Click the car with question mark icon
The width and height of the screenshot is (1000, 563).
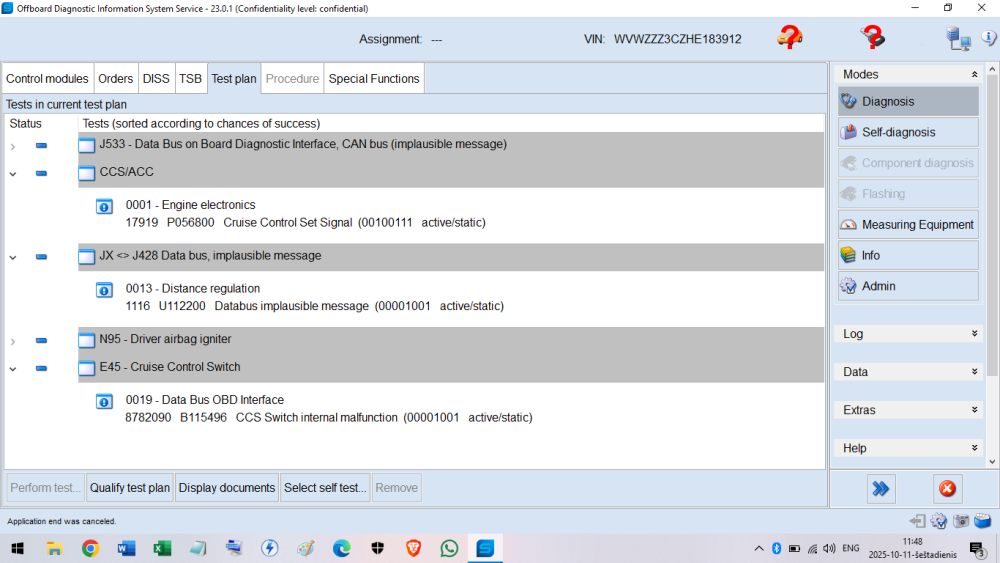point(790,38)
